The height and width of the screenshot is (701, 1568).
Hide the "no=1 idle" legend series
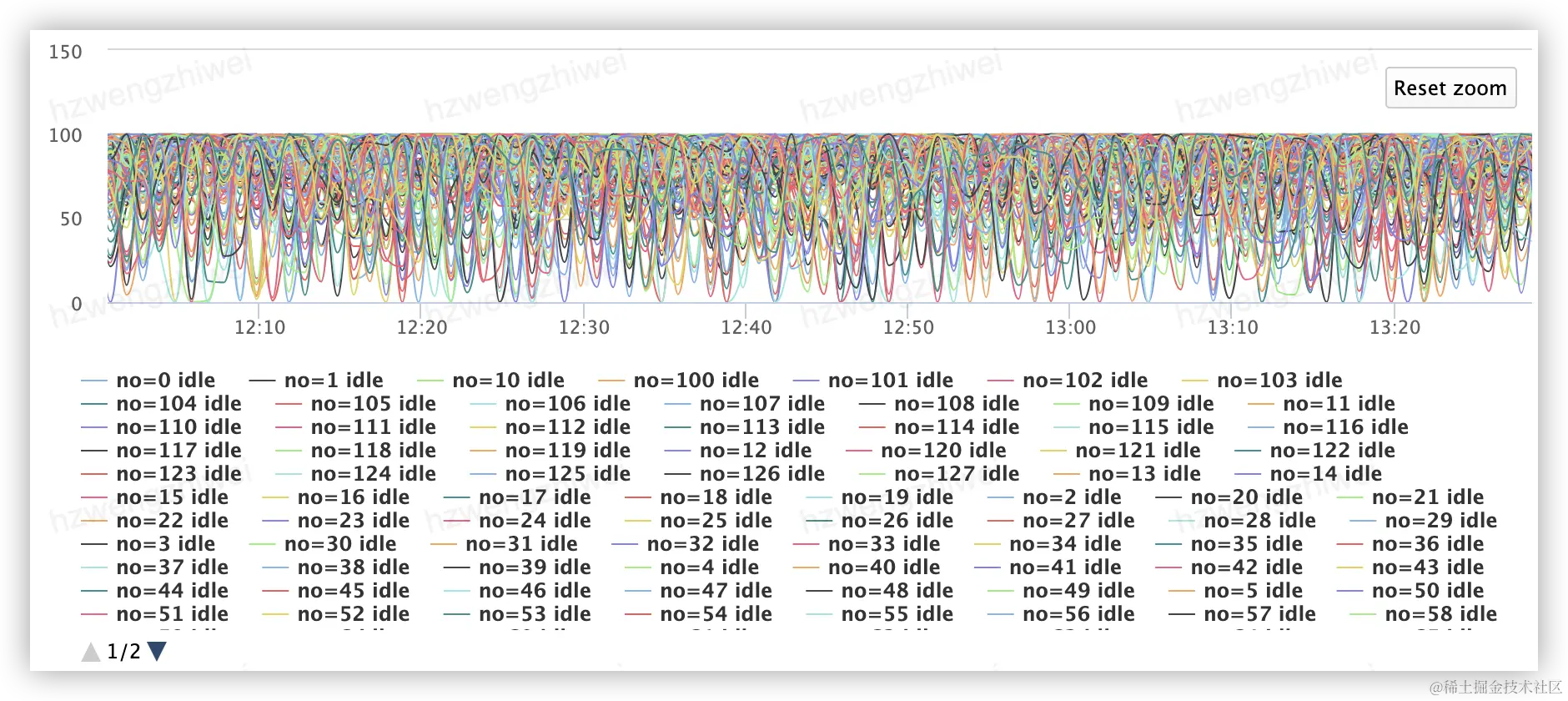(316, 381)
